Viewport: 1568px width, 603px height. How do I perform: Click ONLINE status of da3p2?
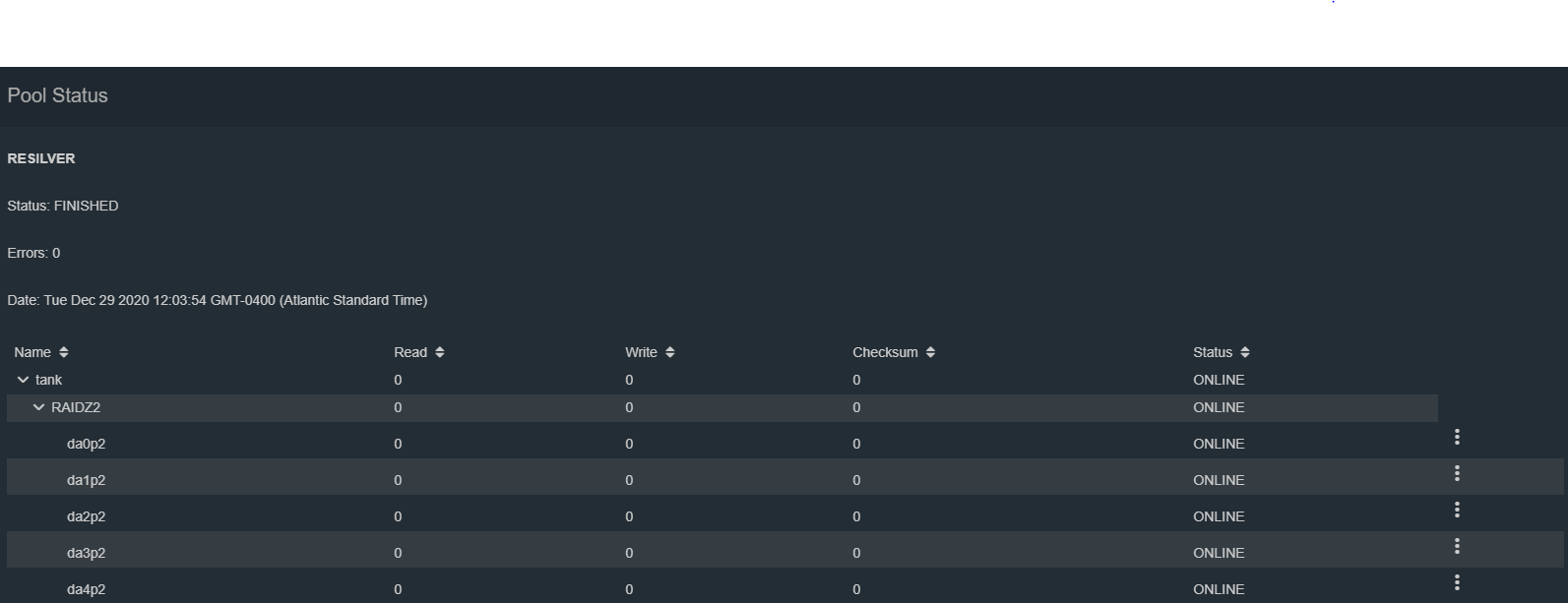tap(1219, 553)
